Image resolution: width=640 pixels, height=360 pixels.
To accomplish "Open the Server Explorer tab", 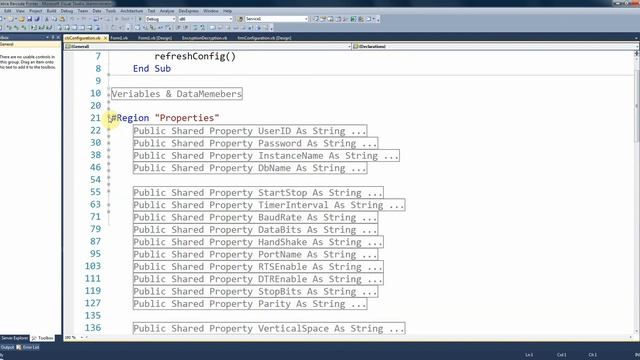I will click(14, 338).
